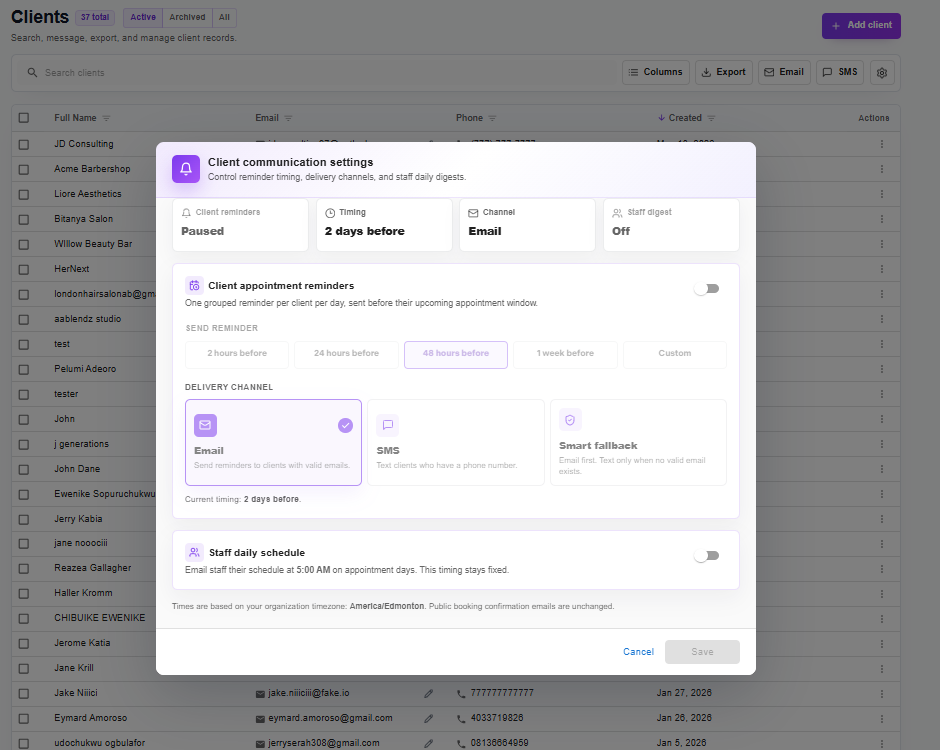The width and height of the screenshot is (940, 750).
Task: Edit email pencil for Eymard Amoroso
Action: click(429, 718)
